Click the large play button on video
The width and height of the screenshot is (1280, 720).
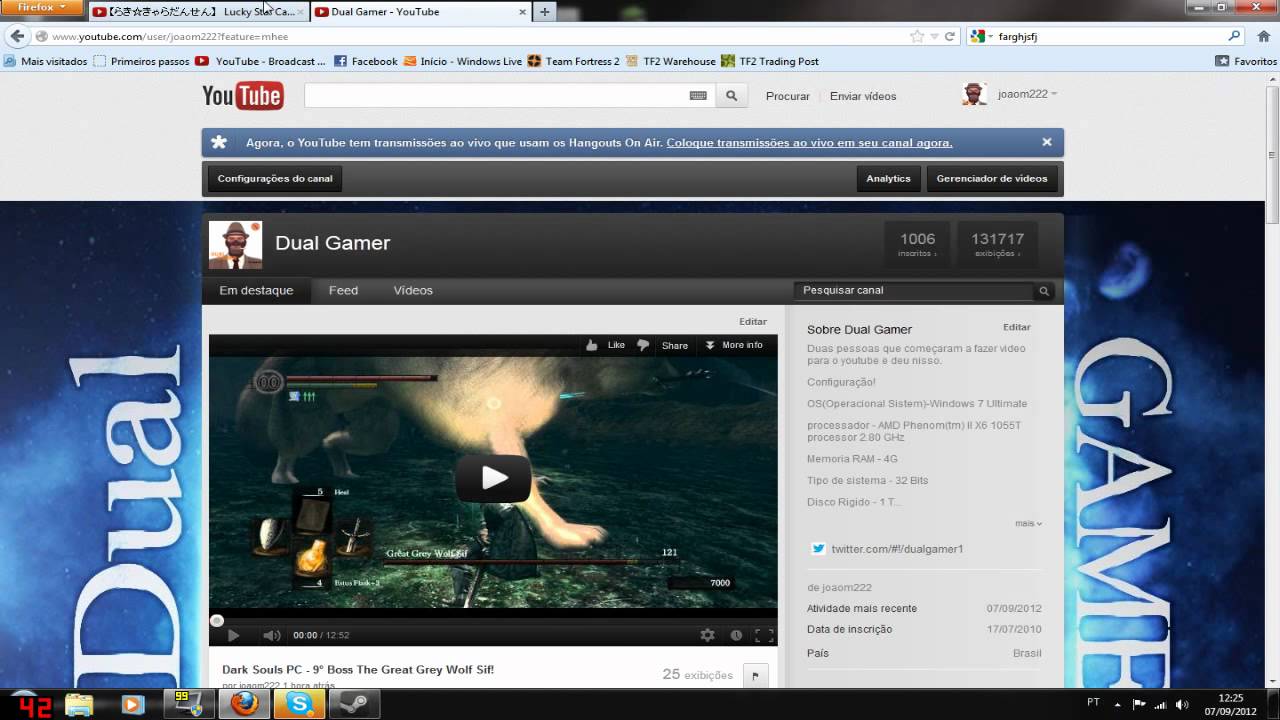tap(493, 478)
